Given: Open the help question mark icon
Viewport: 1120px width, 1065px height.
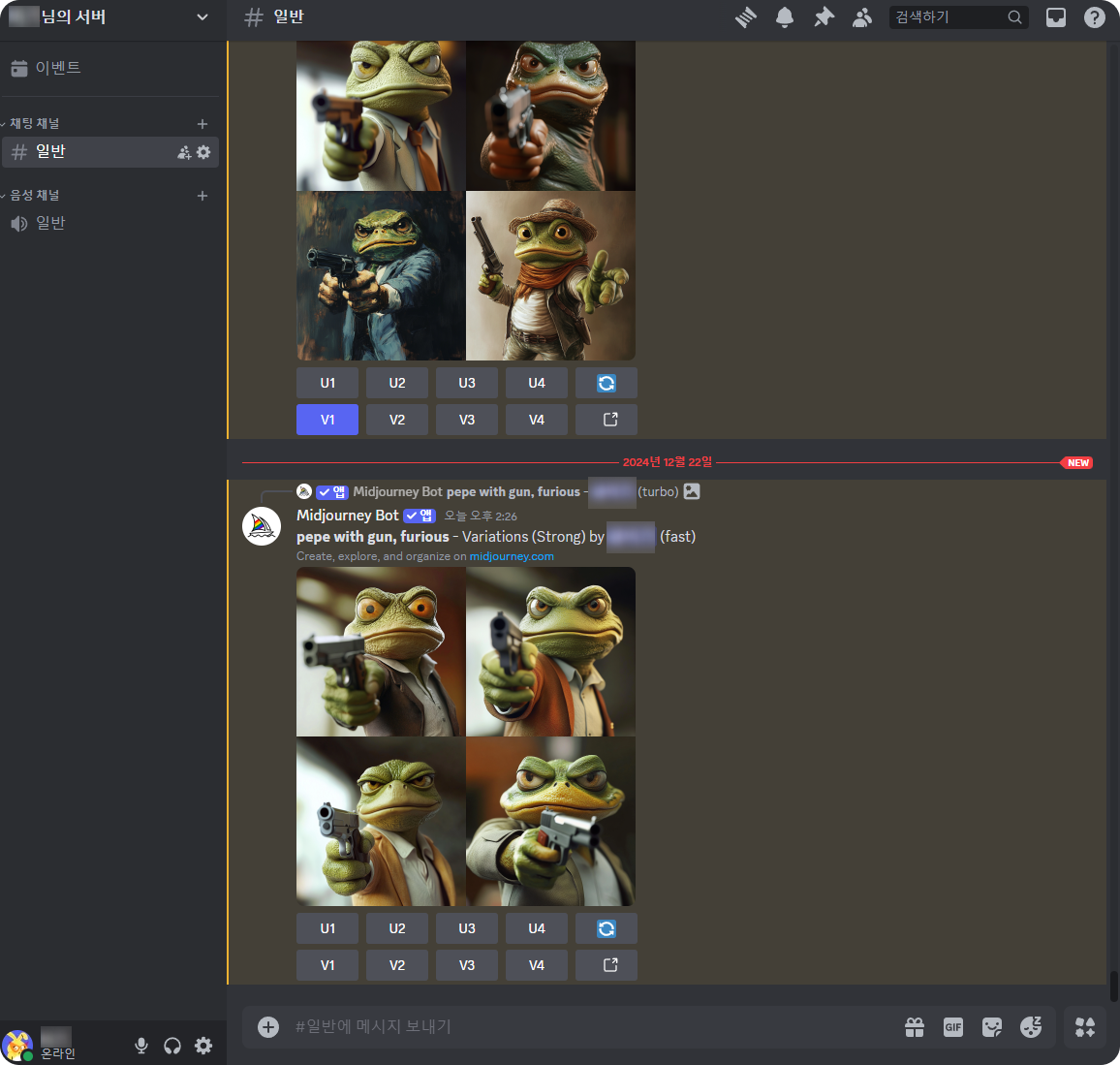Looking at the screenshot, I should pos(1094,17).
